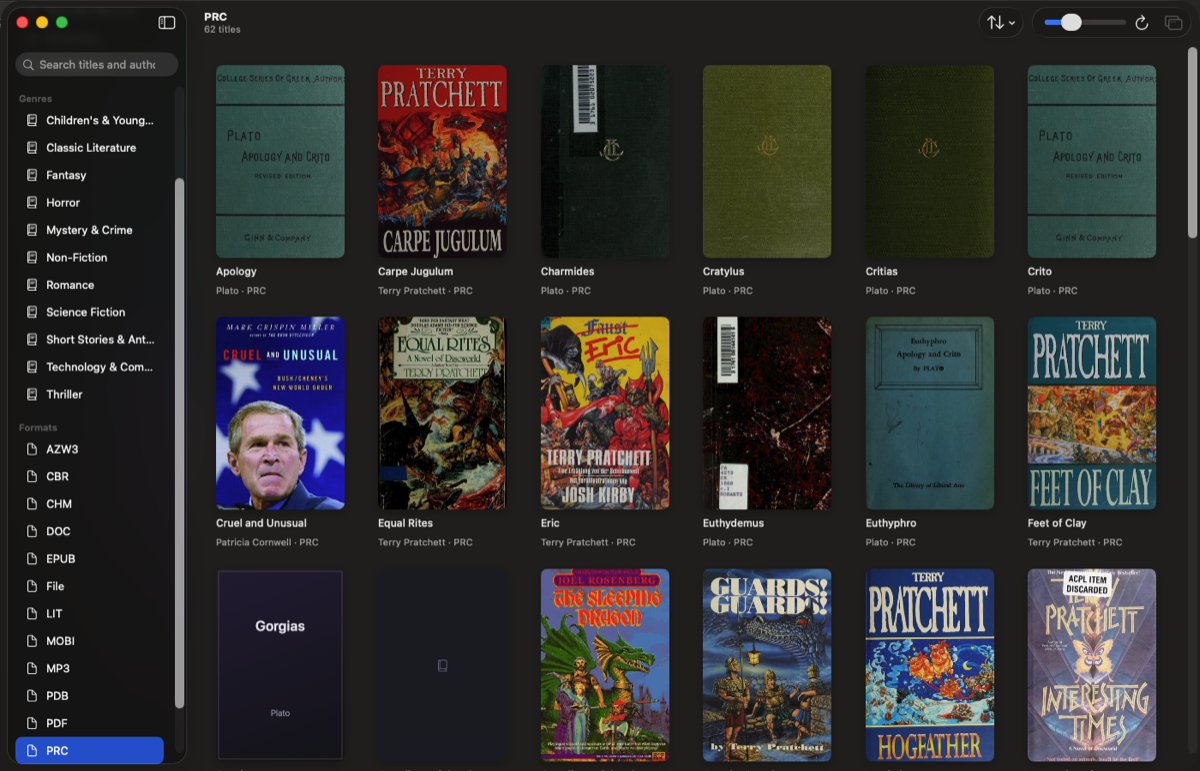Image resolution: width=1200 pixels, height=771 pixels.
Task: Click the Thriller genre icon
Action: (x=31, y=394)
